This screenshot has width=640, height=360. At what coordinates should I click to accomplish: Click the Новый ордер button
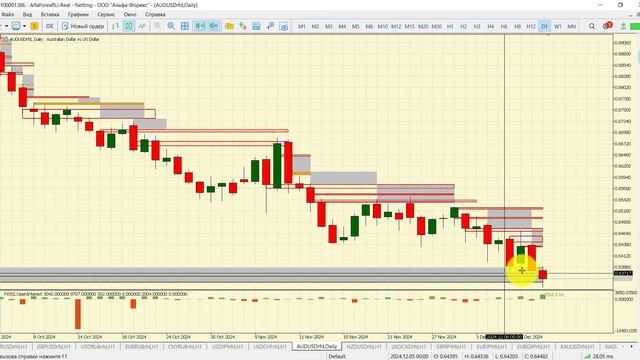[83, 26]
